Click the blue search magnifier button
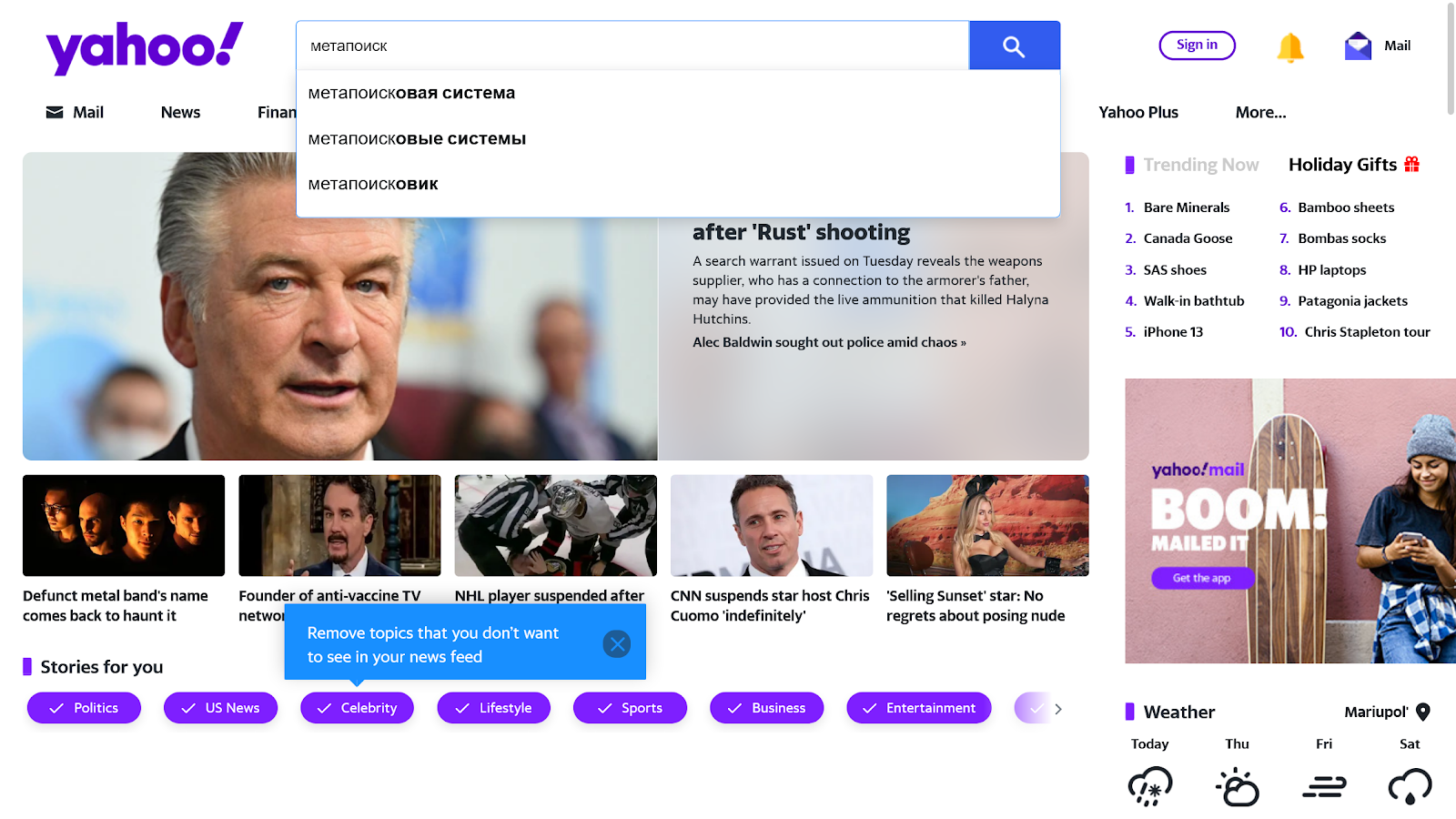The image size is (1456, 819). pyautogui.click(x=1014, y=45)
